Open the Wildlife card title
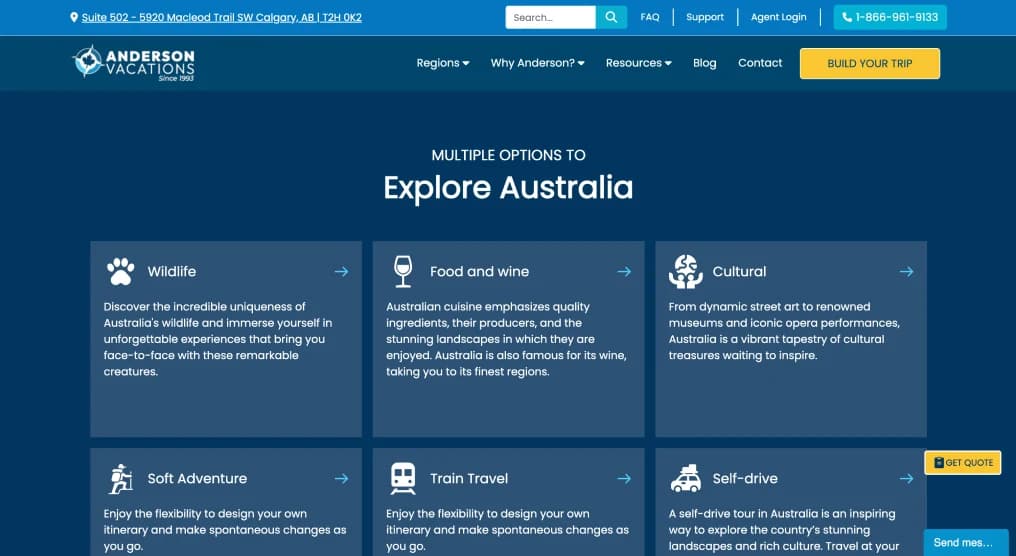 172,272
